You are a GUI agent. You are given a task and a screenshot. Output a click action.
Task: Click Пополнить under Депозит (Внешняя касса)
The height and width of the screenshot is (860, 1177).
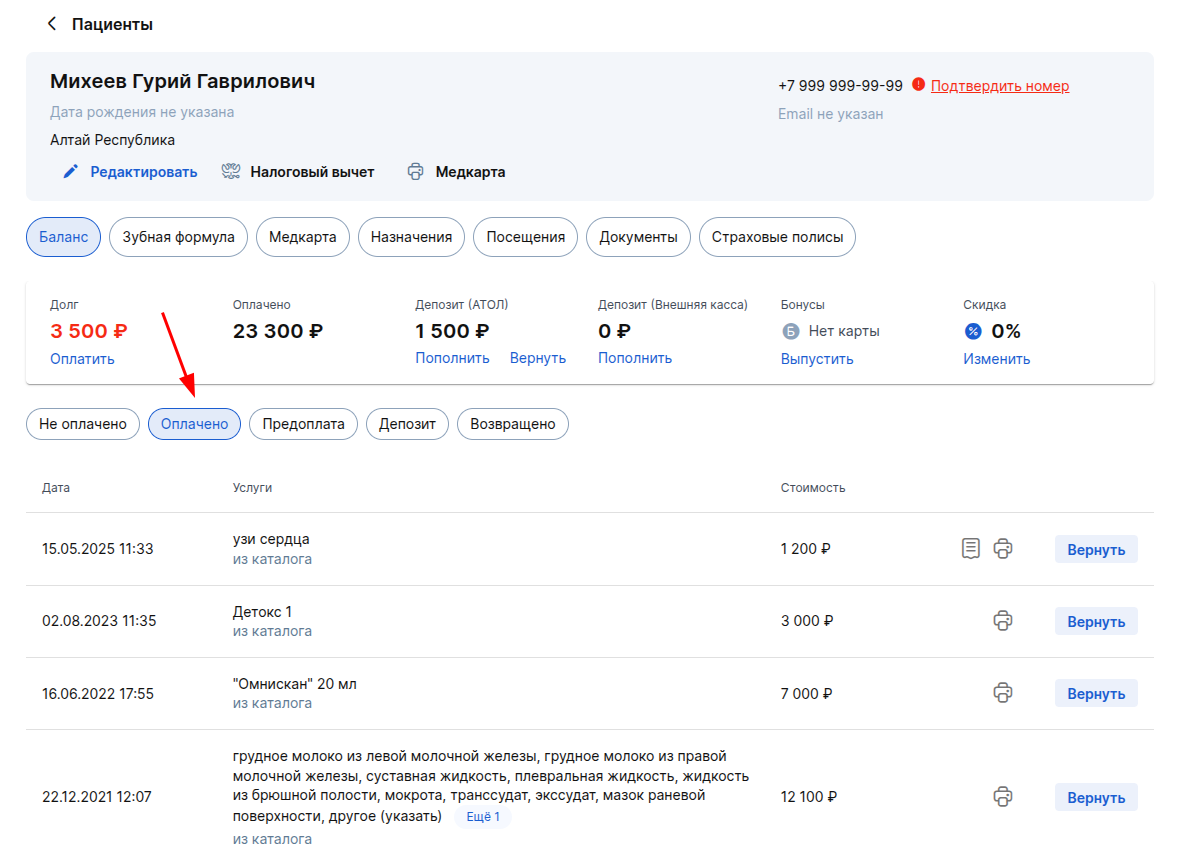635,358
